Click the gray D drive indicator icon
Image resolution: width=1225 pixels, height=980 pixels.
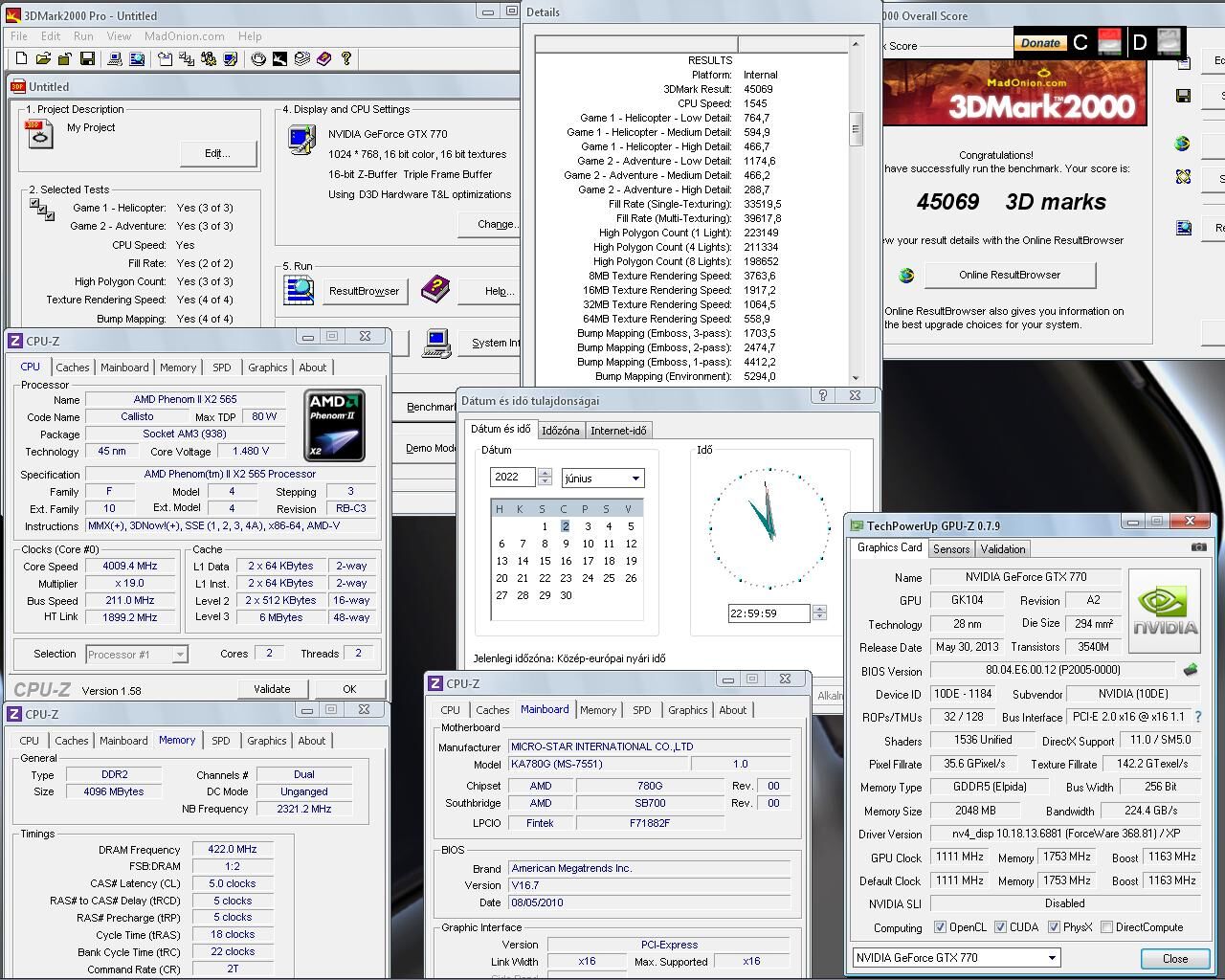(1169, 41)
